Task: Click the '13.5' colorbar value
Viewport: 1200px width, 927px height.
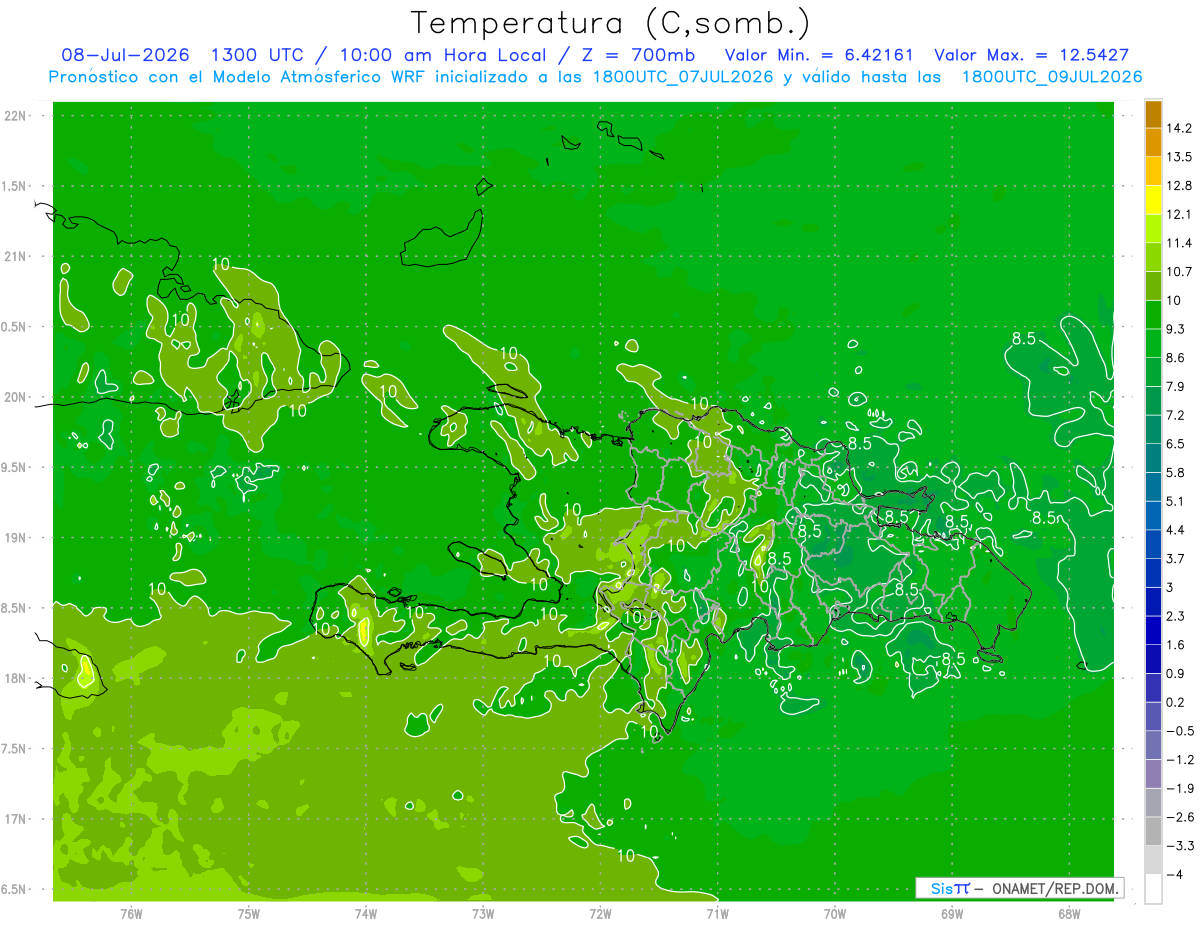Action: tap(1179, 157)
